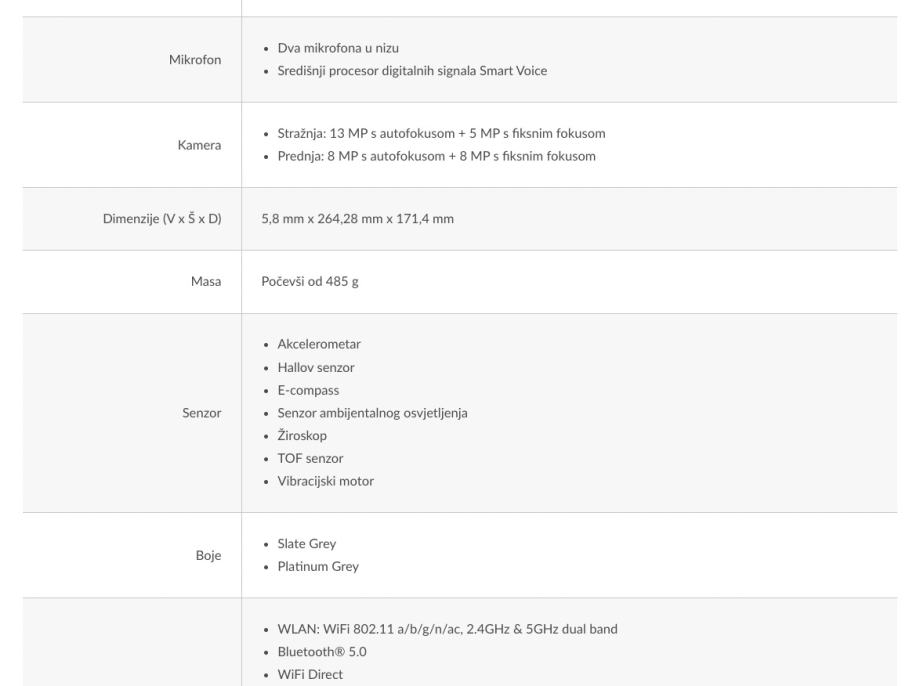Click the Mikrofon row label
Screen dimensions: 920x686
194,60
